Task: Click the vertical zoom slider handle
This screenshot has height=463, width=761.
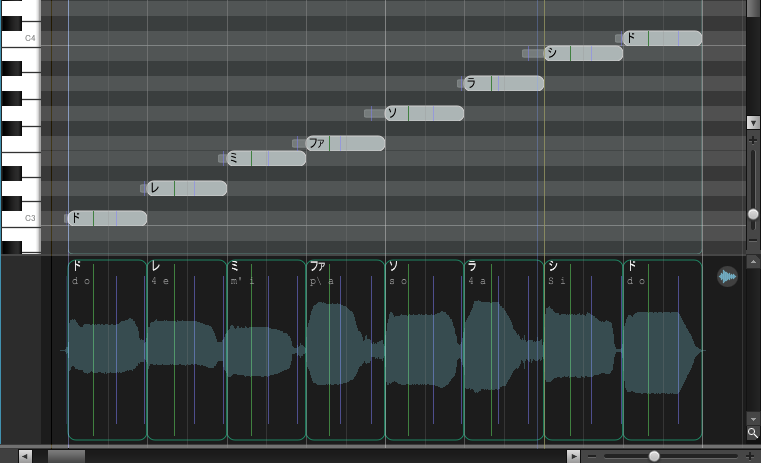Action: point(753,214)
